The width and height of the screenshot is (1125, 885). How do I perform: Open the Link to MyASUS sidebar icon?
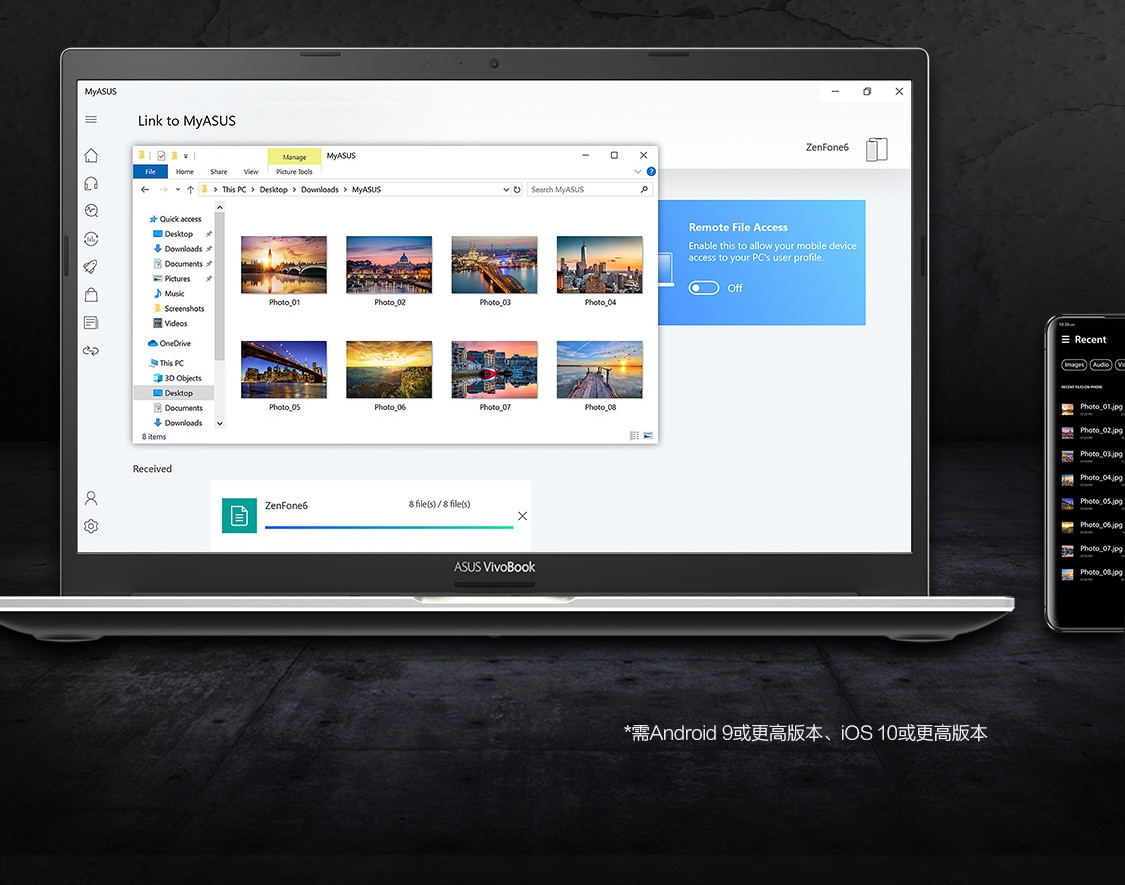click(91, 351)
